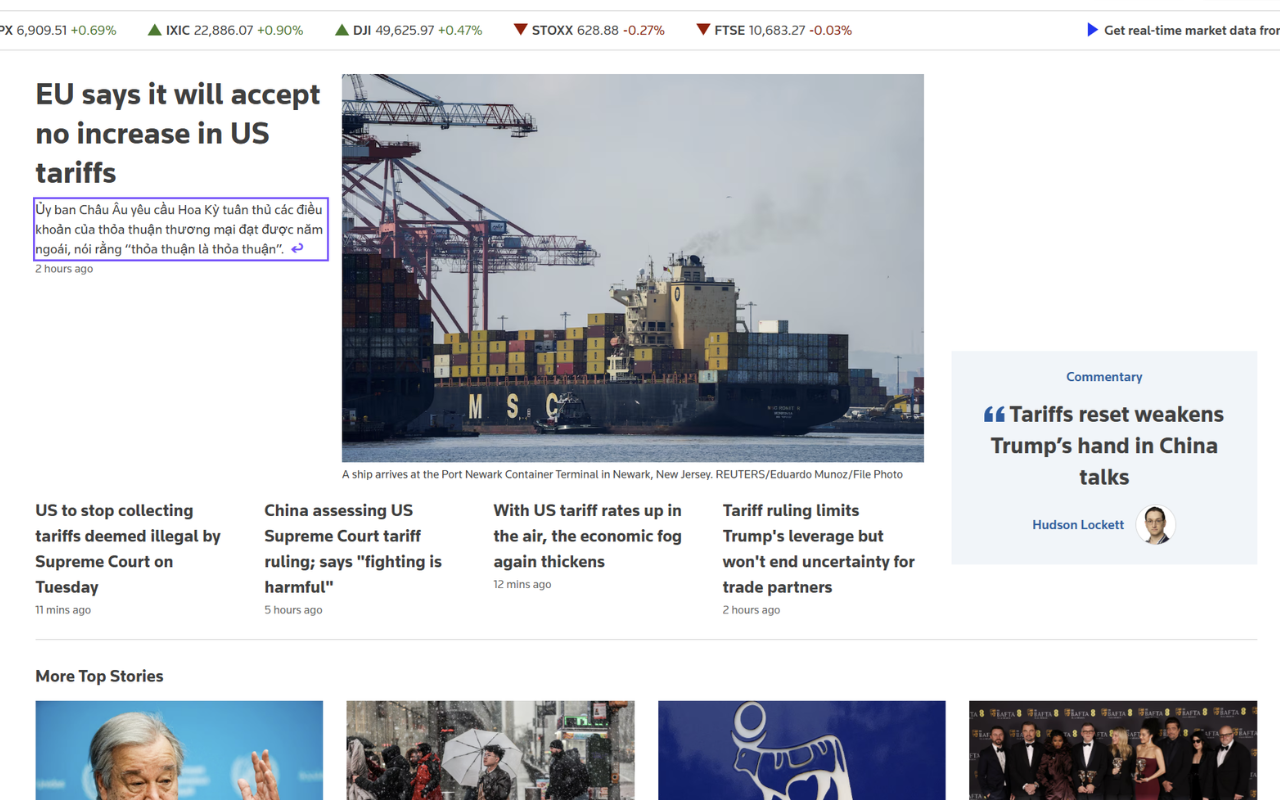The width and height of the screenshot is (1280, 800).
Task: Open the 'EU says it will accept no increase' headline
Action: pyautogui.click(x=178, y=133)
